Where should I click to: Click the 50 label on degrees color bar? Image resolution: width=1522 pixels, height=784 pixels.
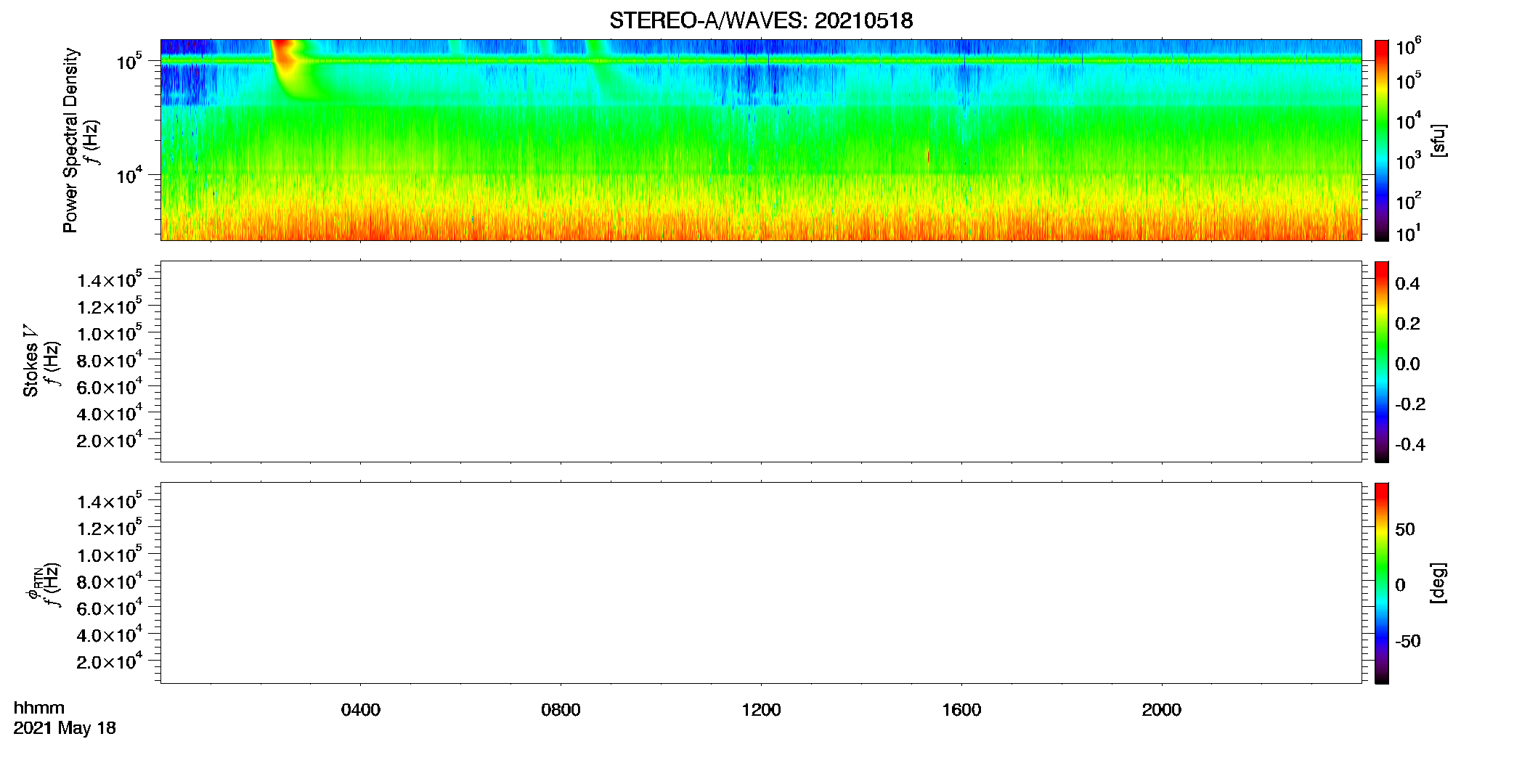1405,529
